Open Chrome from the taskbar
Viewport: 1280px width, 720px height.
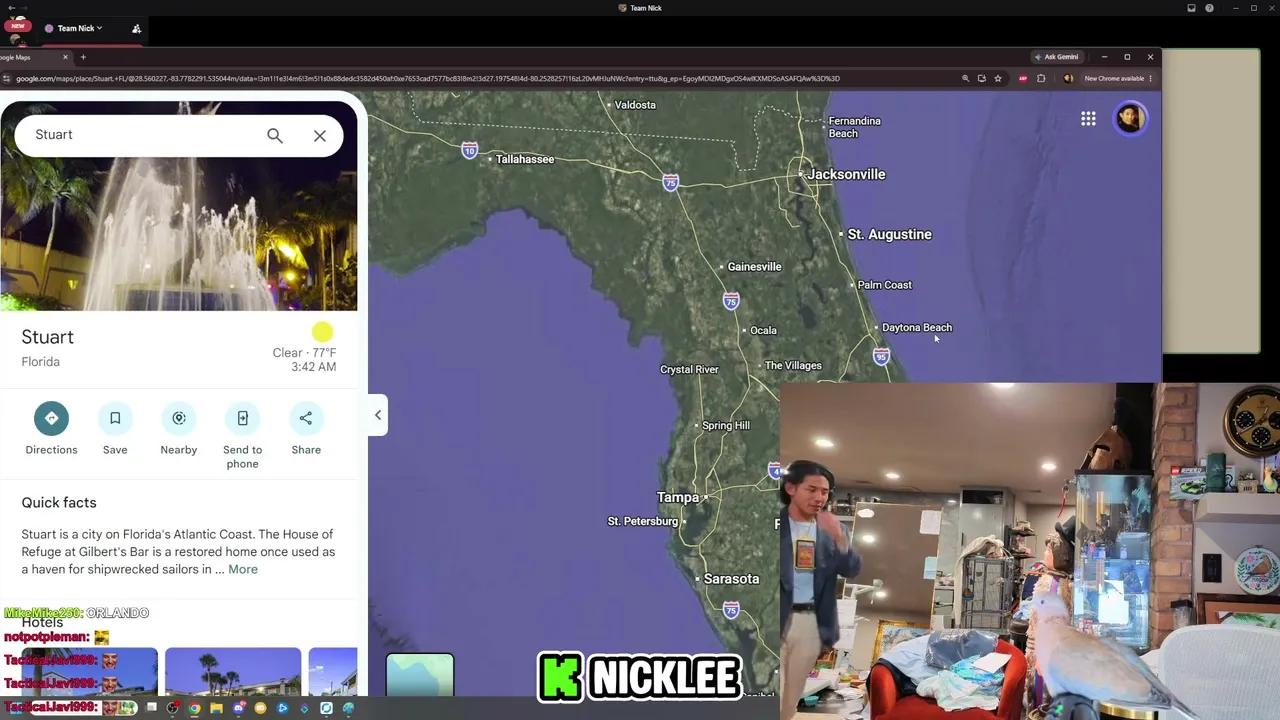pyautogui.click(x=194, y=708)
